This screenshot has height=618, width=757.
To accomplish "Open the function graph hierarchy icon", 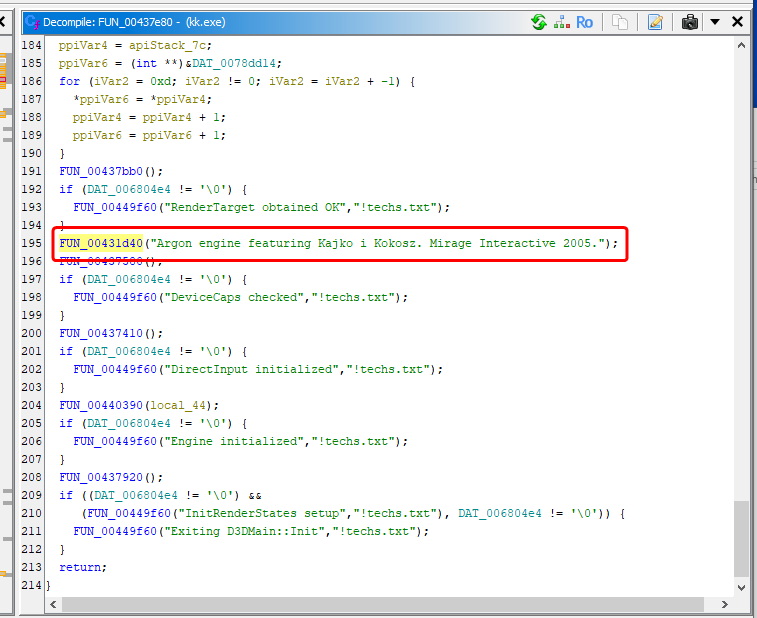I will tap(561, 22).
